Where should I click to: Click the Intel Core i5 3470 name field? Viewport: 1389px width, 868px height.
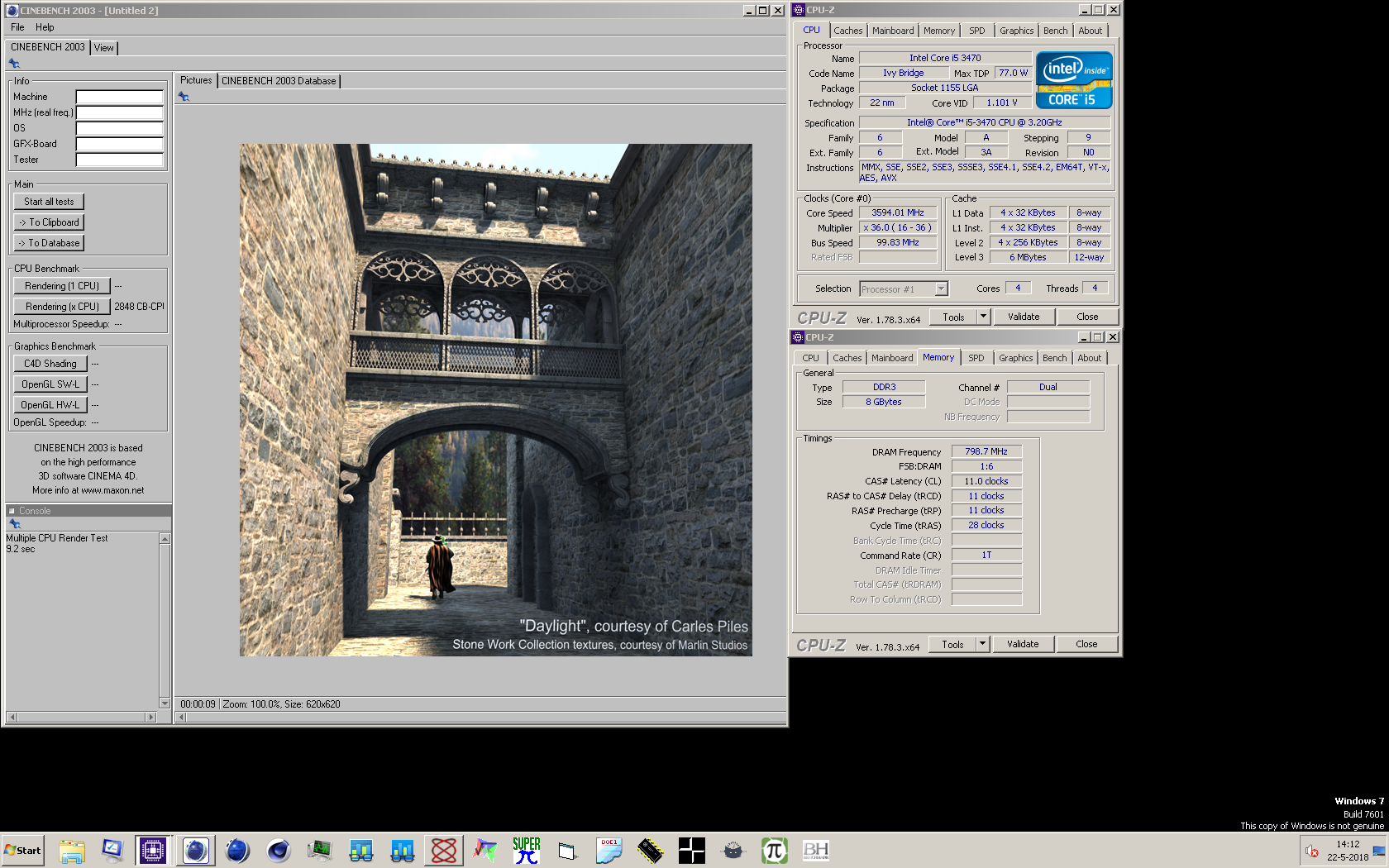(945, 58)
